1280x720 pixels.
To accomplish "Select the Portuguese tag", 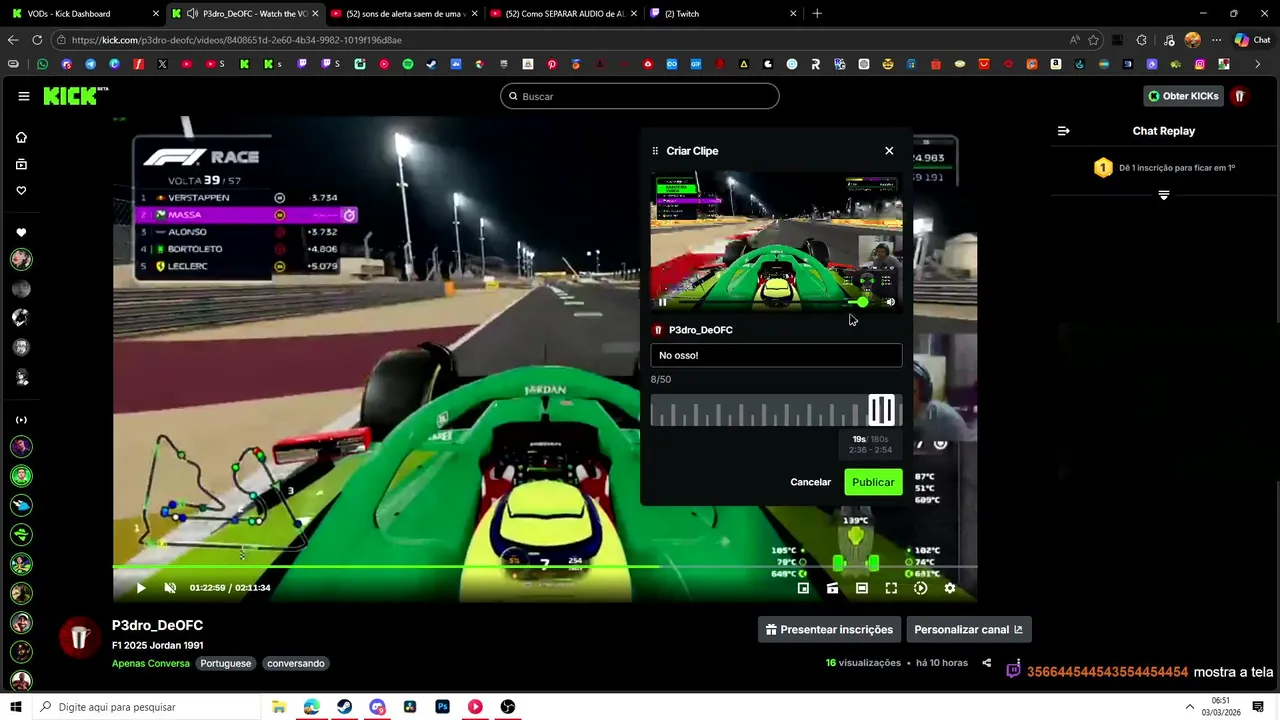I will (x=225, y=663).
